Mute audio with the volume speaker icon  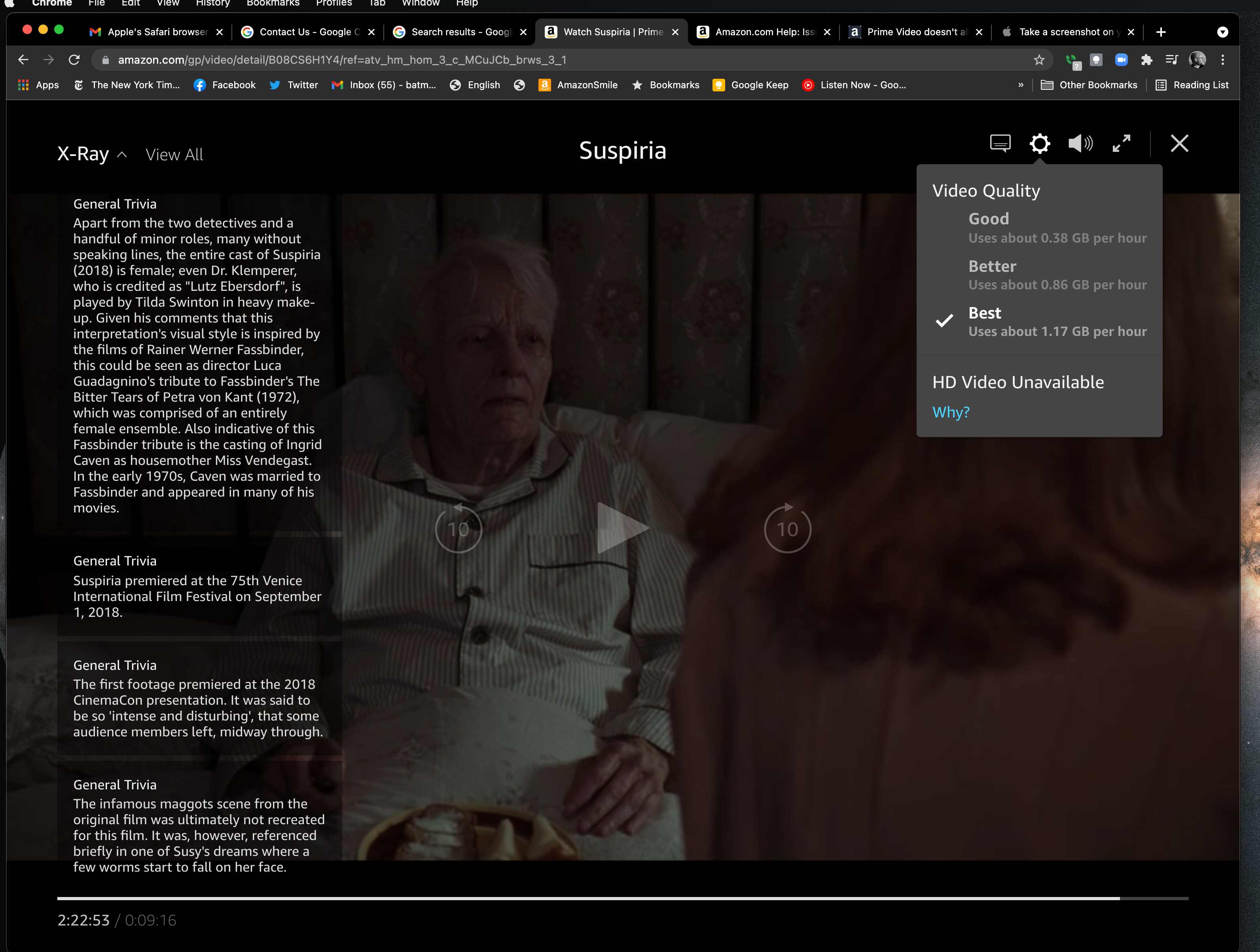[1080, 143]
